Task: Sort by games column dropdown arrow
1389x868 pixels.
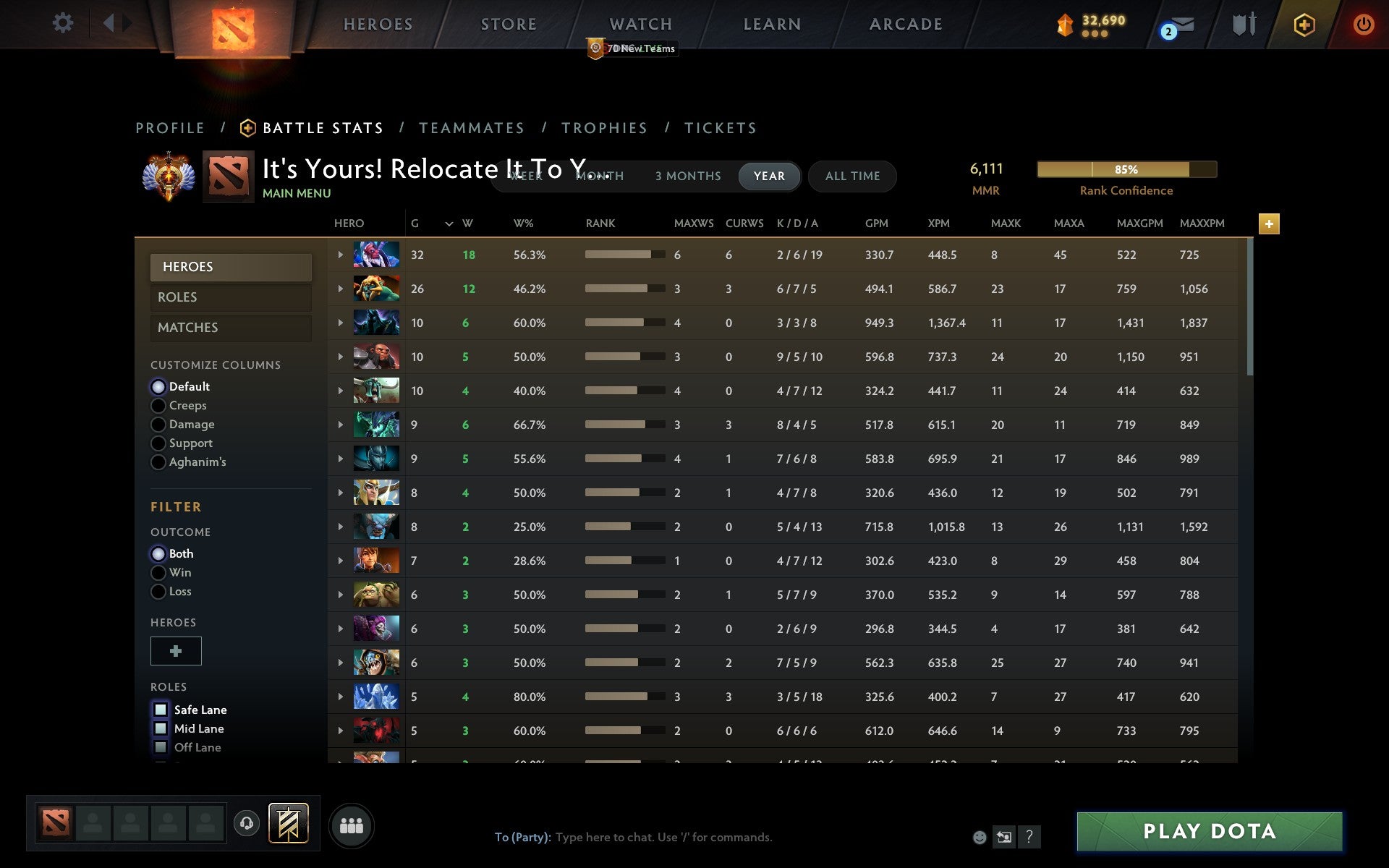Action: point(449,224)
